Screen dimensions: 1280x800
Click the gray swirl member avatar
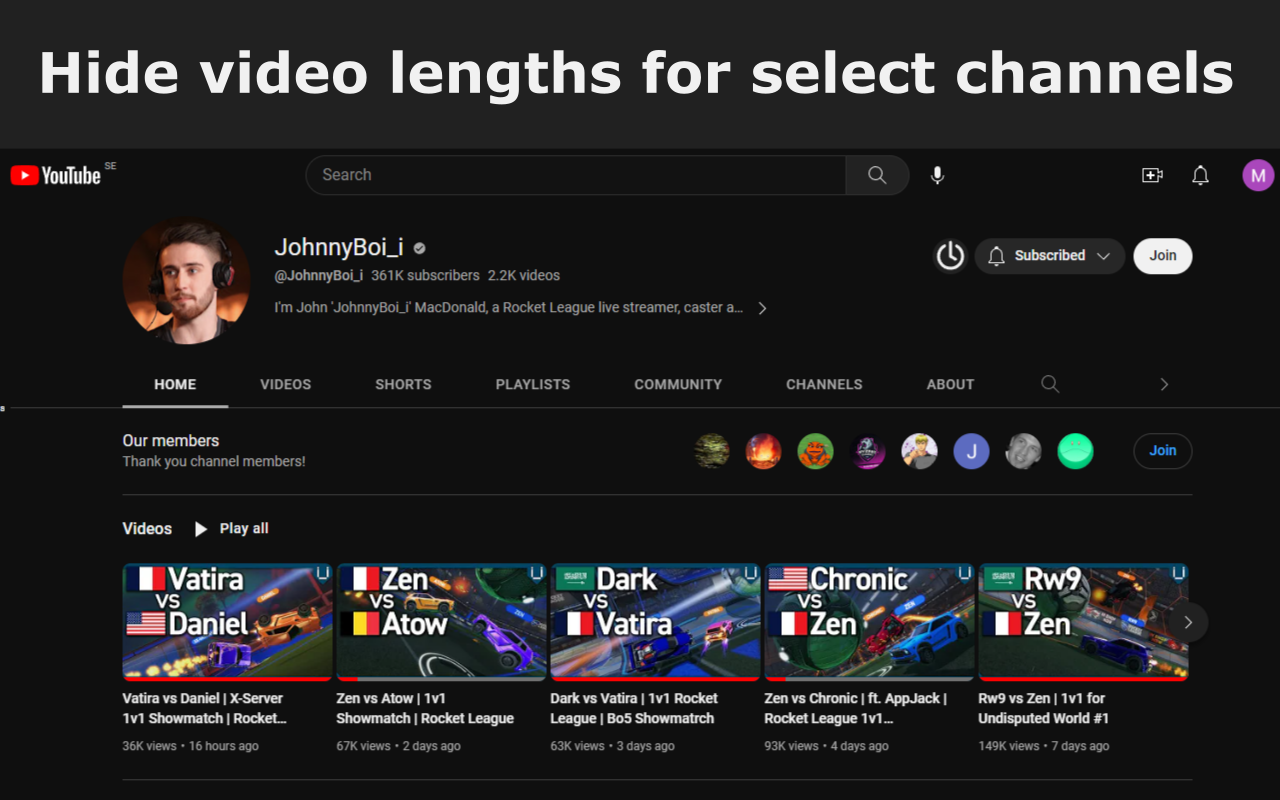coord(1024,451)
